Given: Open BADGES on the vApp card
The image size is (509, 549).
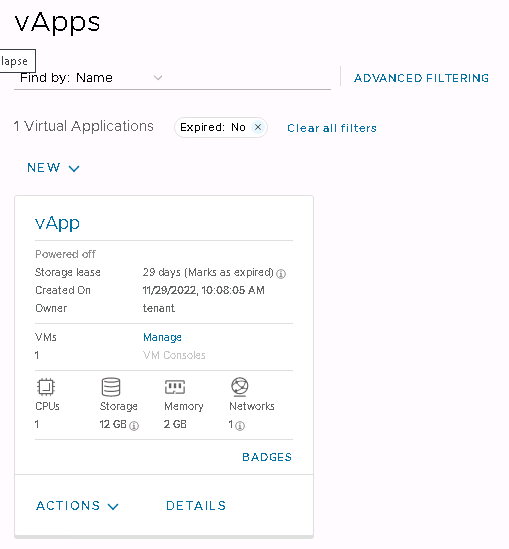Looking at the screenshot, I should tap(267, 457).
